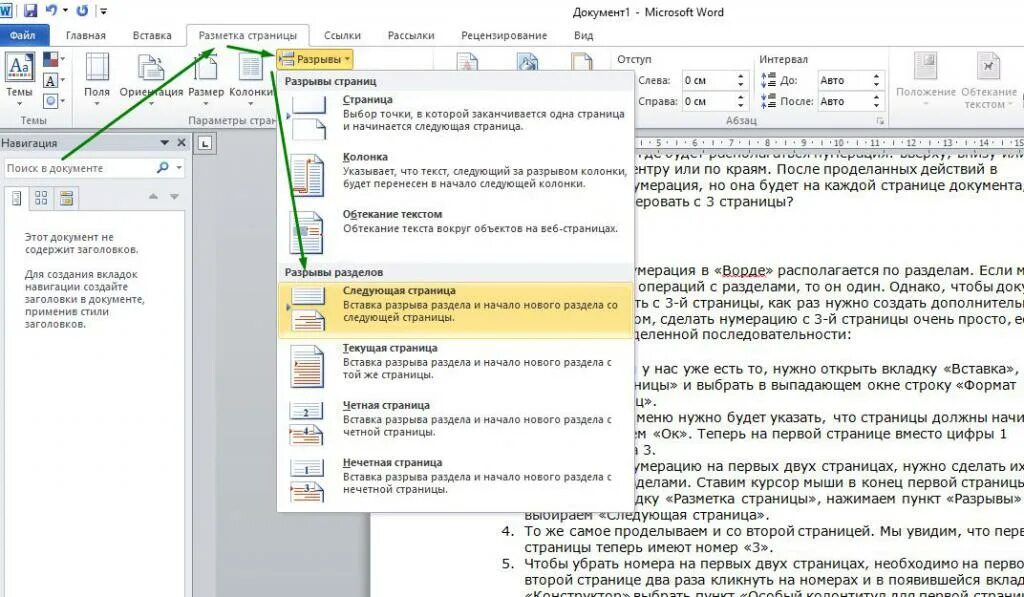
Task: Switch to the Вид ribbon tab
Action: 583,35
